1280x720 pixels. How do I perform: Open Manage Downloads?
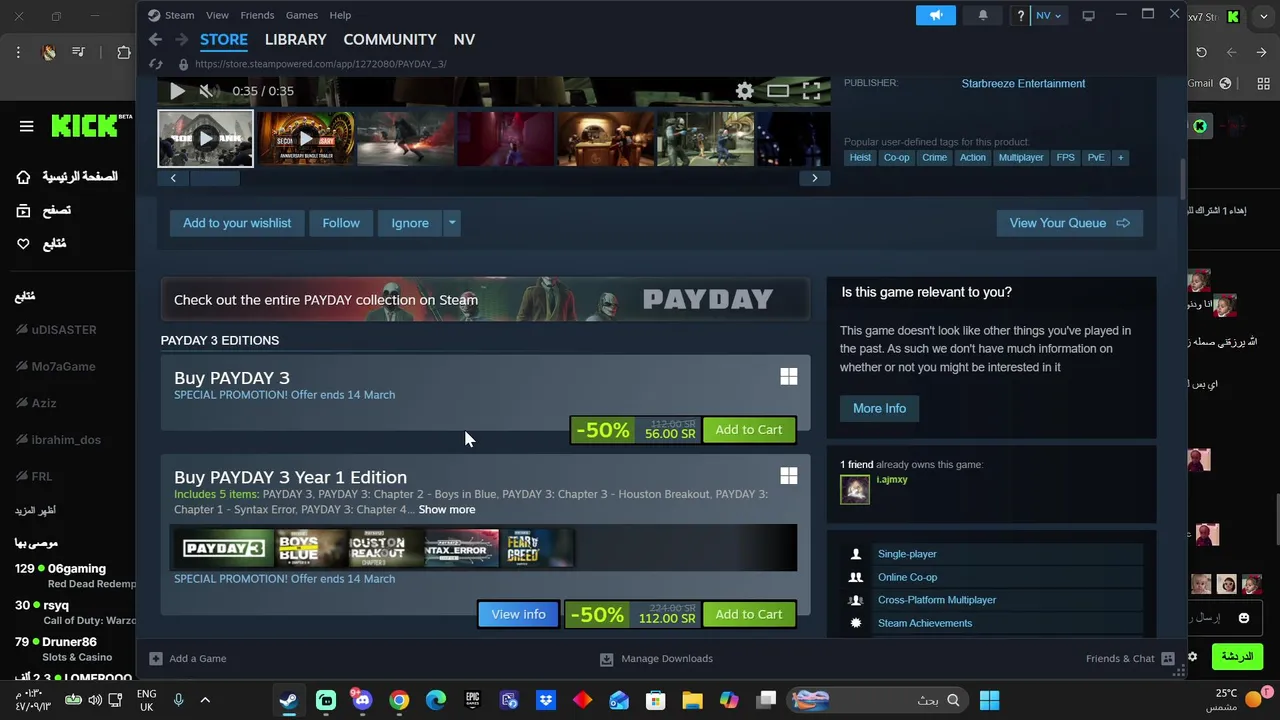coord(656,659)
